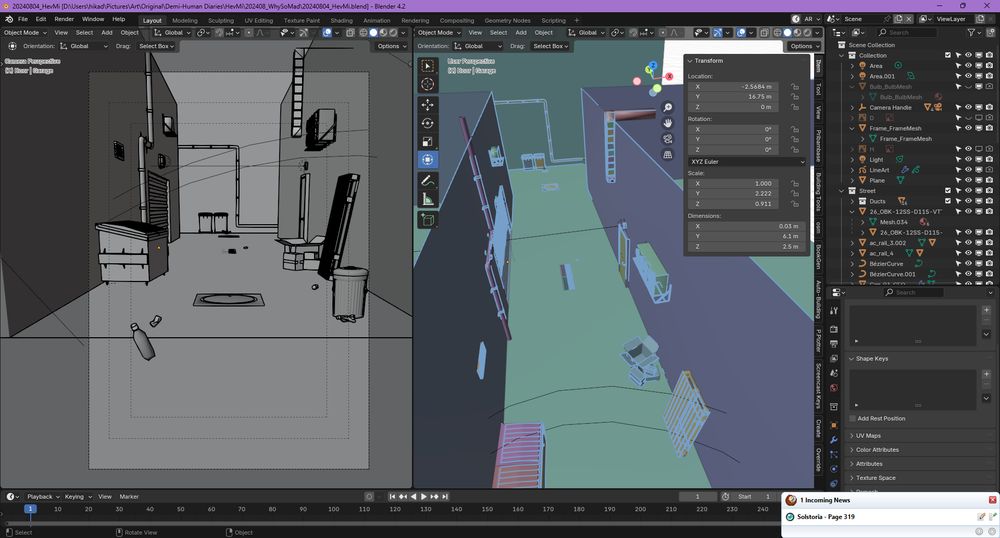This screenshot has width=1000, height=538.
Task: Select the Select Box tool in right viewport
Action: (x=427, y=66)
